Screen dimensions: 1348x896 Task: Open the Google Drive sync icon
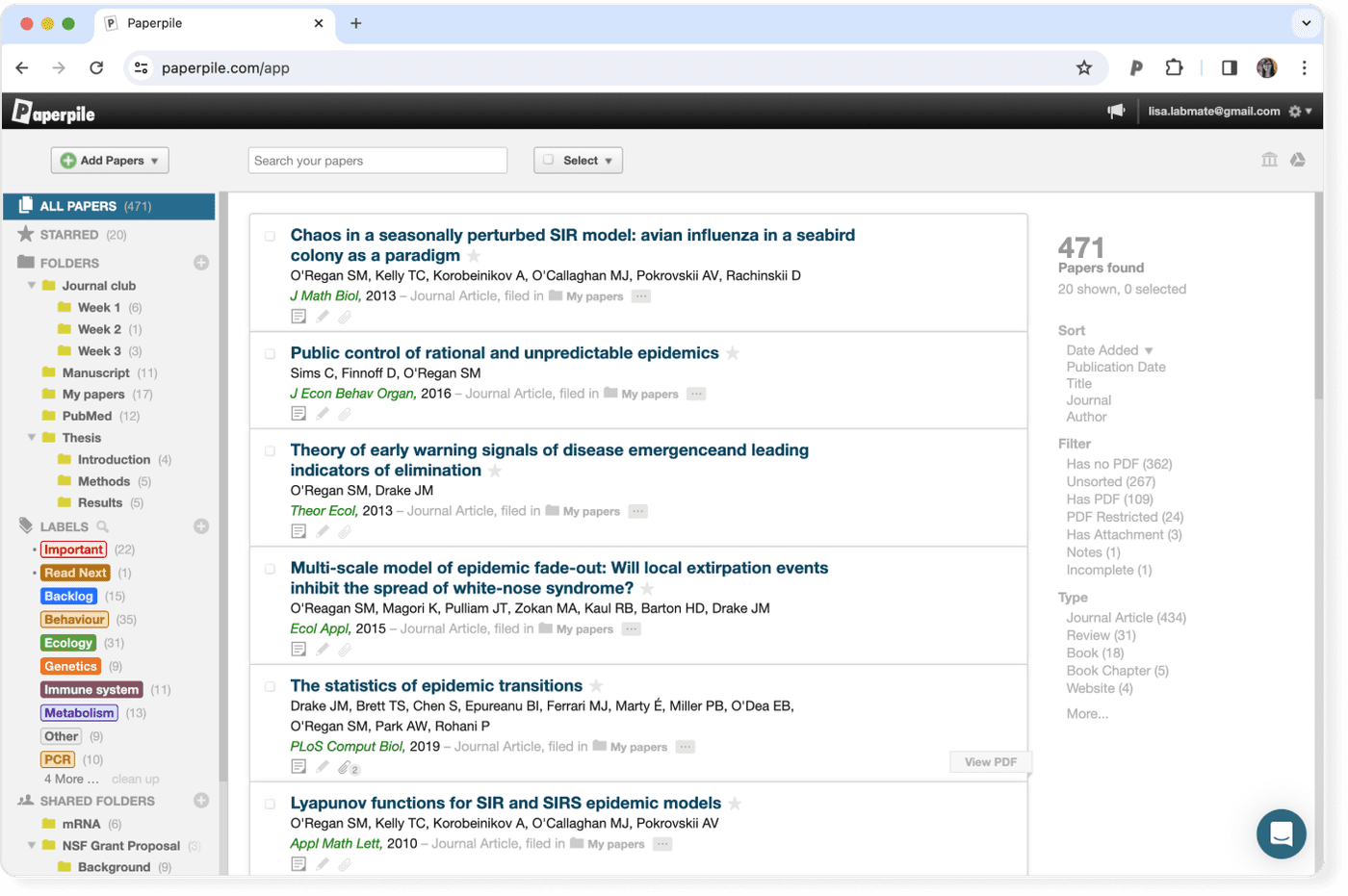tap(1298, 159)
